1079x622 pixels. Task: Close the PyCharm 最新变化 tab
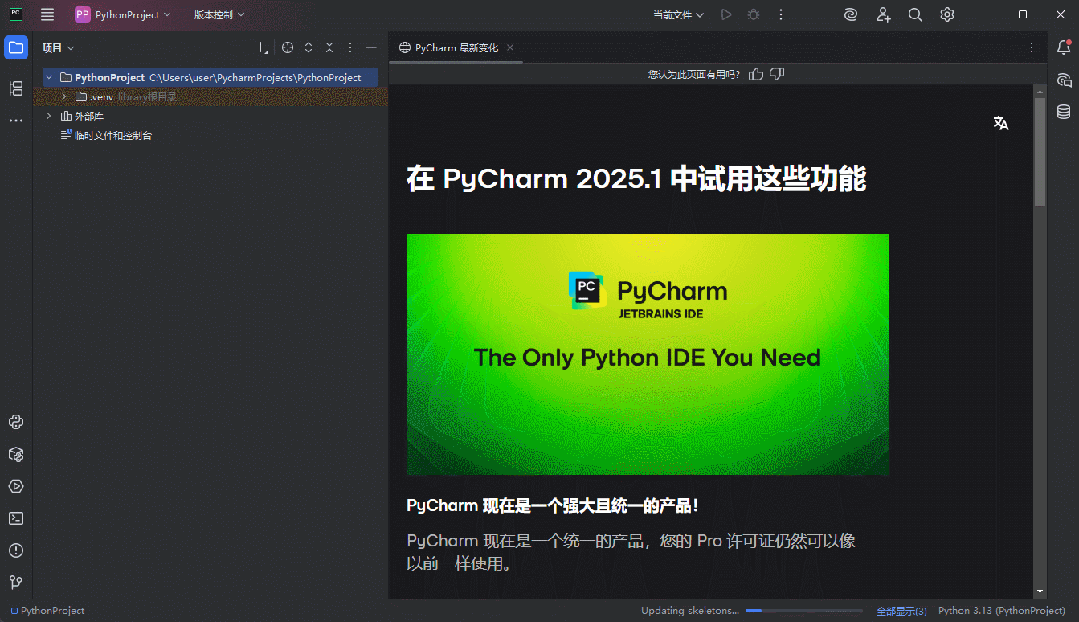coord(510,47)
